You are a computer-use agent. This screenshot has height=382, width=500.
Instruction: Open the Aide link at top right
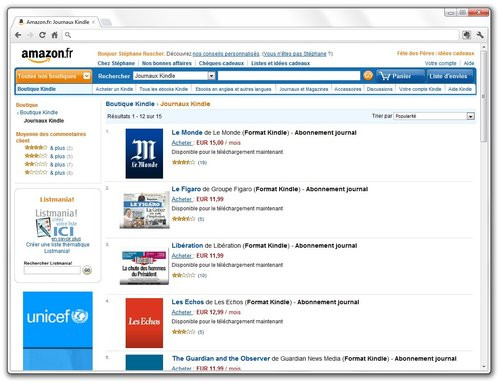(x=469, y=63)
